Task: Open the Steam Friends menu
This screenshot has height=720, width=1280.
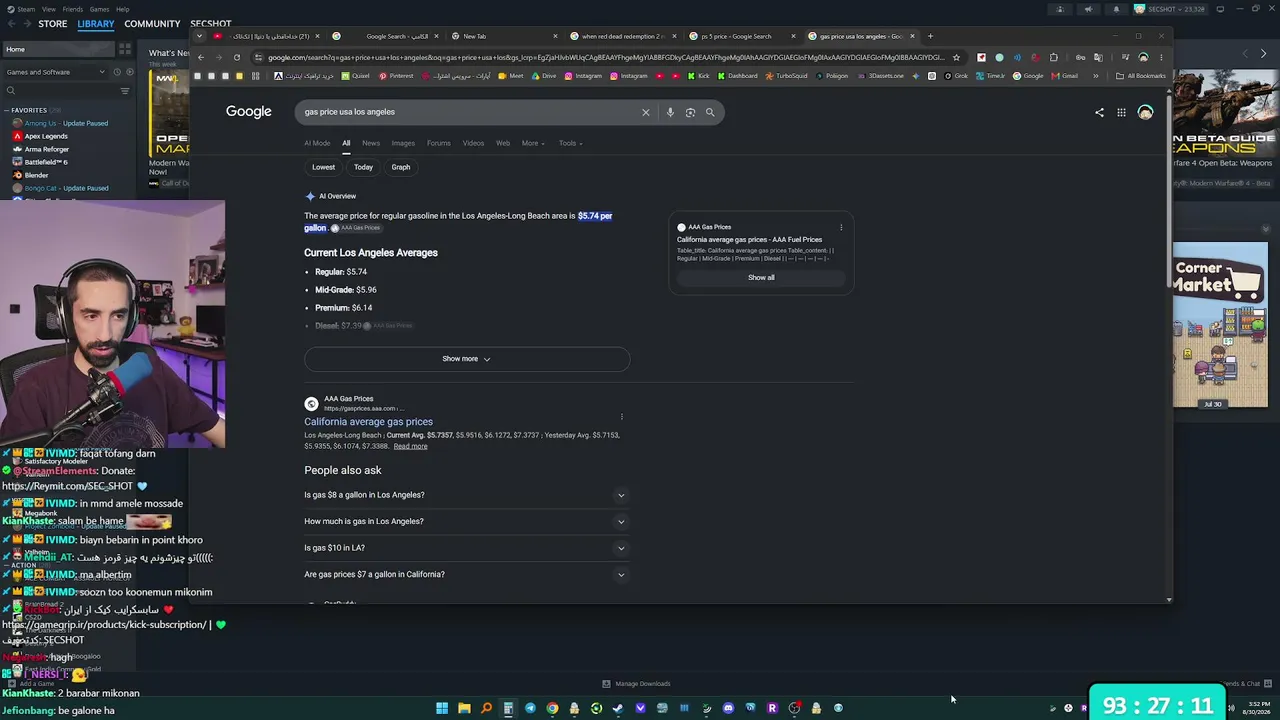Action: click(73, 9)
